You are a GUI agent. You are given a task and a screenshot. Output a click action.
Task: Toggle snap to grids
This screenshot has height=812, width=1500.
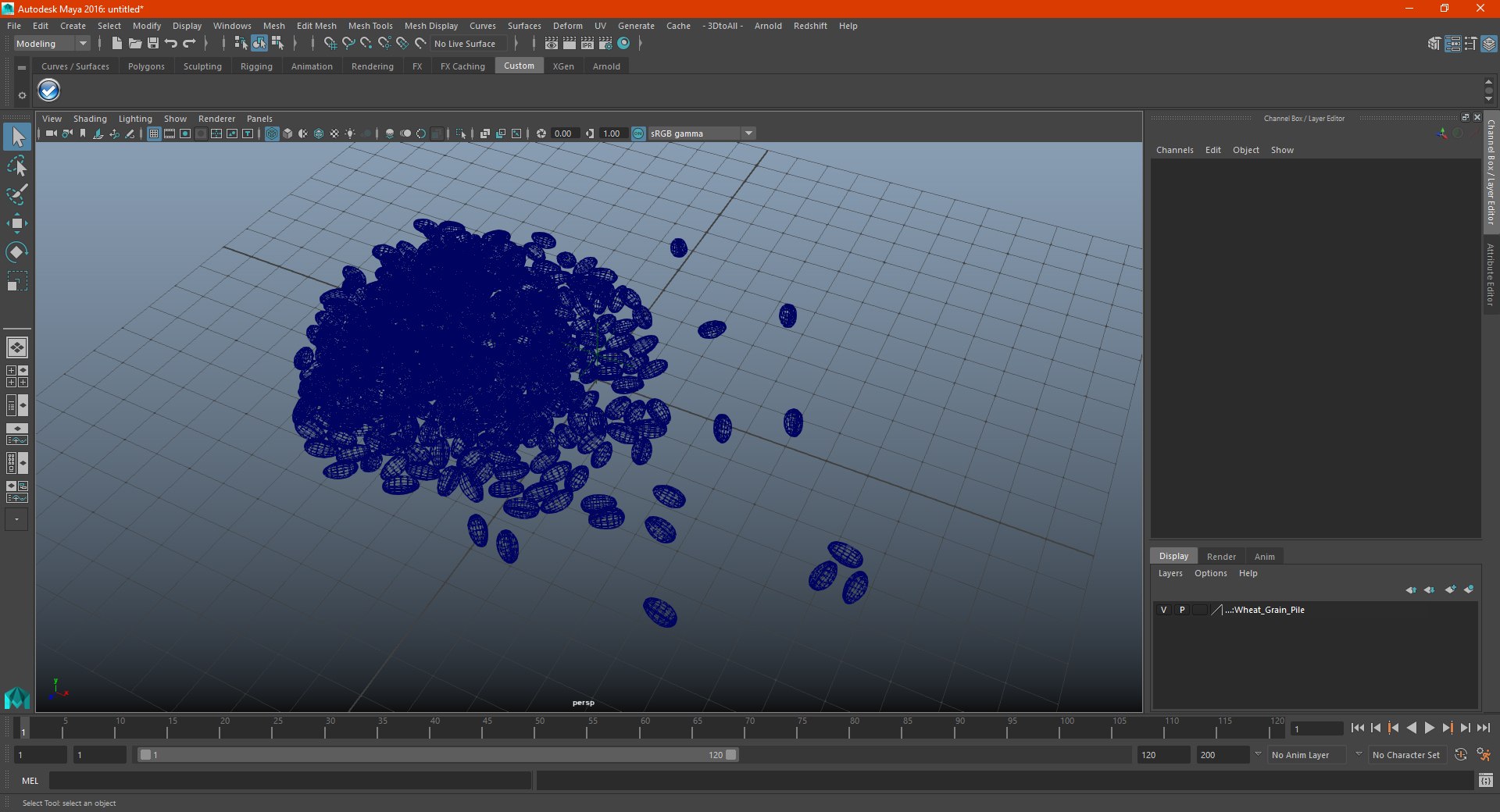(330, 44)
